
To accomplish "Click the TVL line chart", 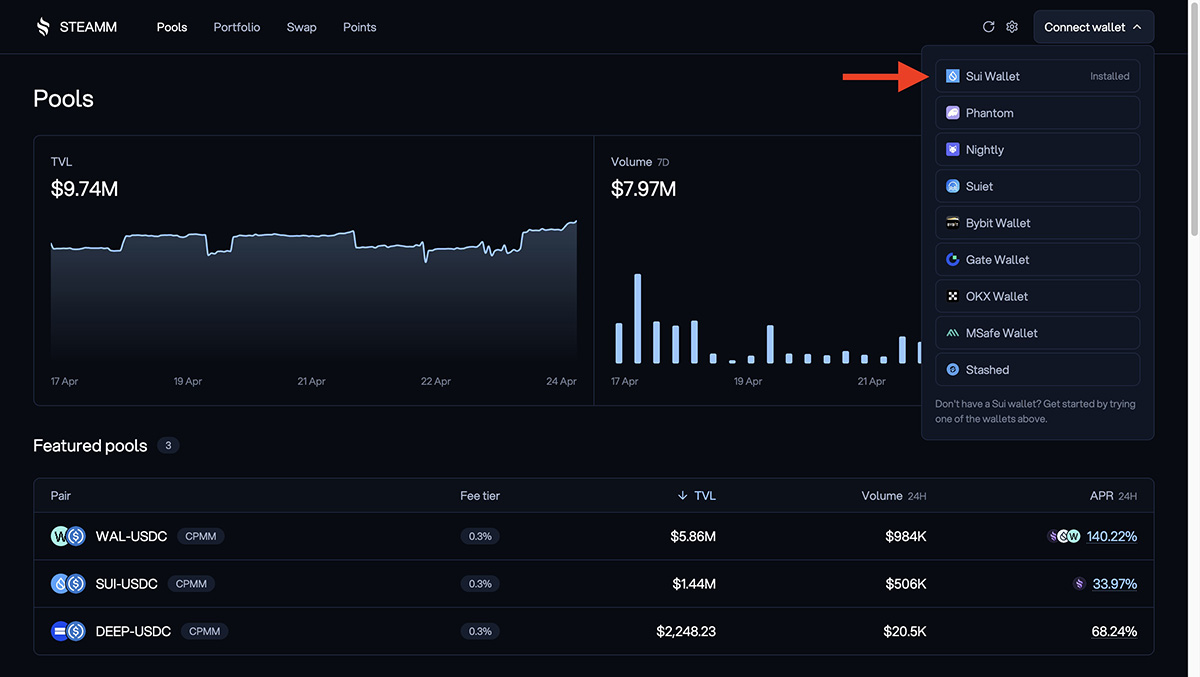I will coord(314,290).
